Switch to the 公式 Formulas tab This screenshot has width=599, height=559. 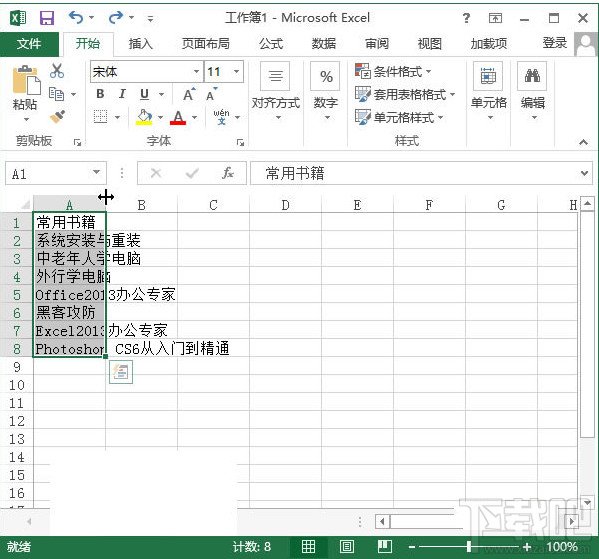click(271, 44)
